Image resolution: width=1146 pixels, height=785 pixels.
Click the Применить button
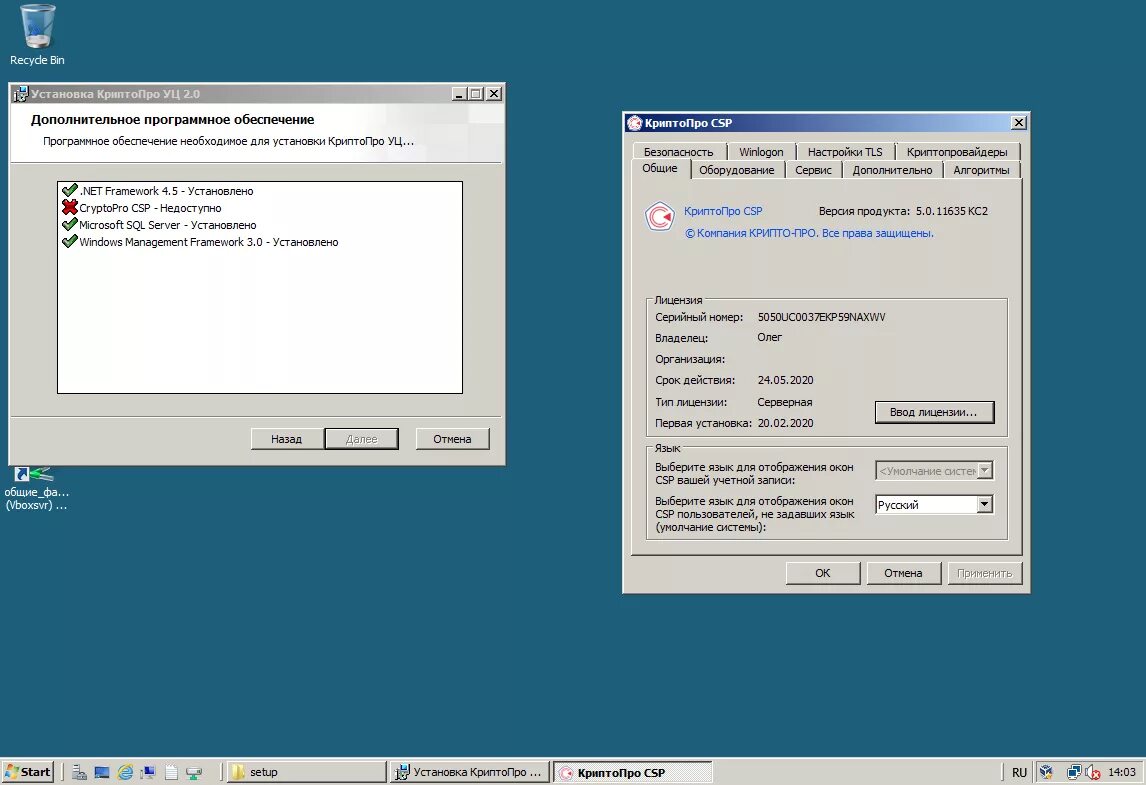pos(984,573)
